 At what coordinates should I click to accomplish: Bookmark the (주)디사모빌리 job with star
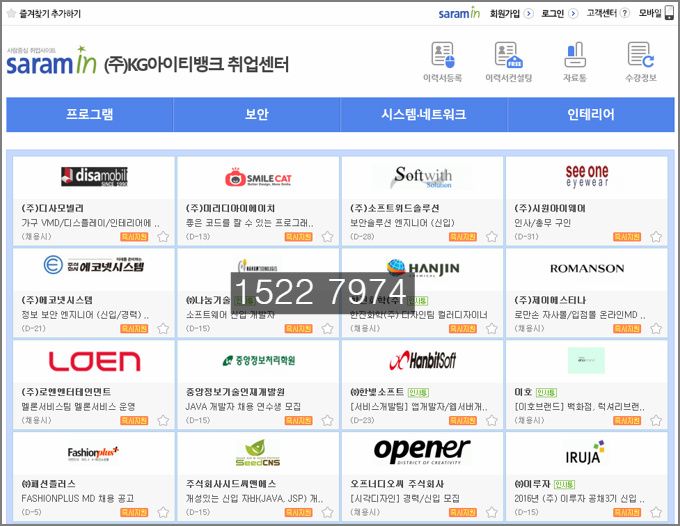tap(163, 237)
